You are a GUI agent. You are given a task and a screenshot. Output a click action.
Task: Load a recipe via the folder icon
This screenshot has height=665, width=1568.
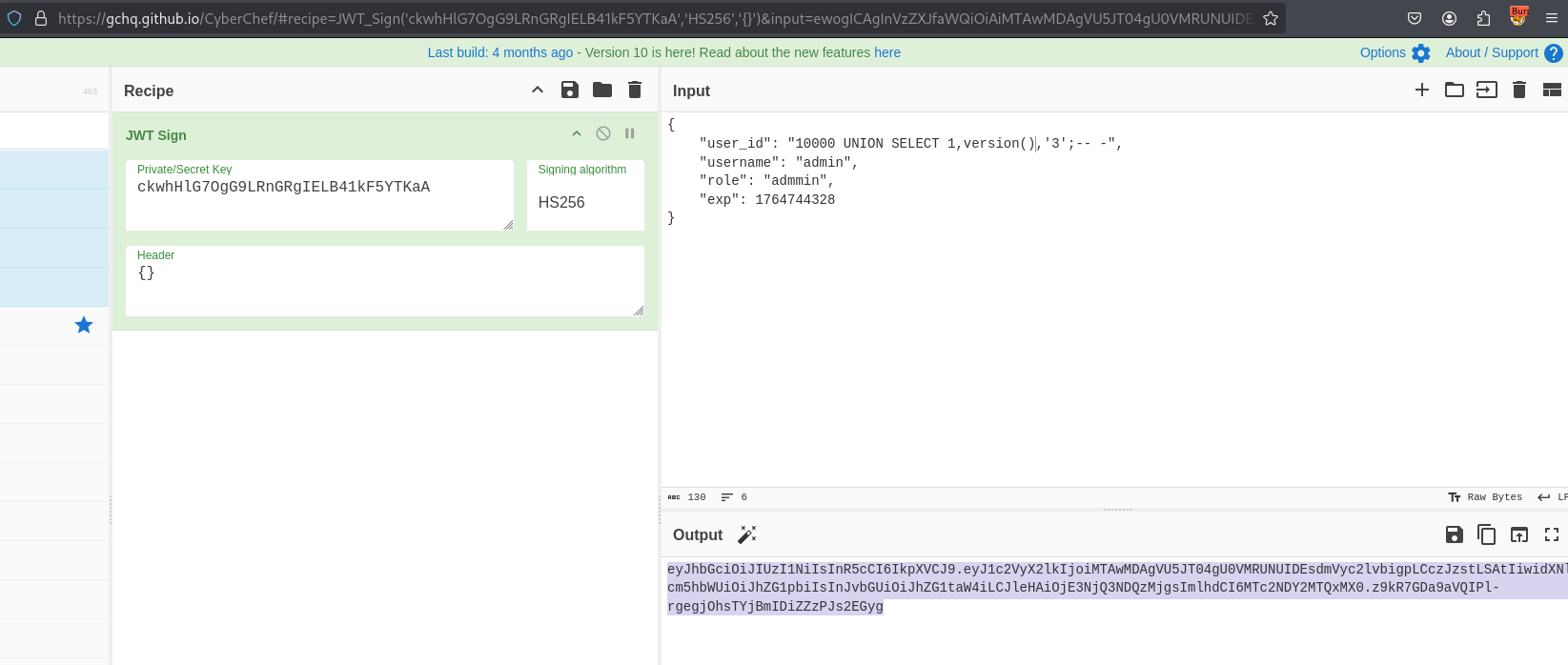click(x=602, y=90)
